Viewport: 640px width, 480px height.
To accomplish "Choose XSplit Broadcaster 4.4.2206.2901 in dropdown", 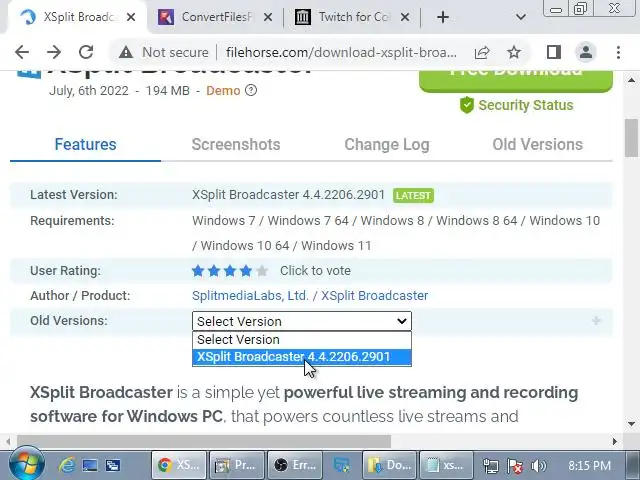I will [x=302, y=357].
